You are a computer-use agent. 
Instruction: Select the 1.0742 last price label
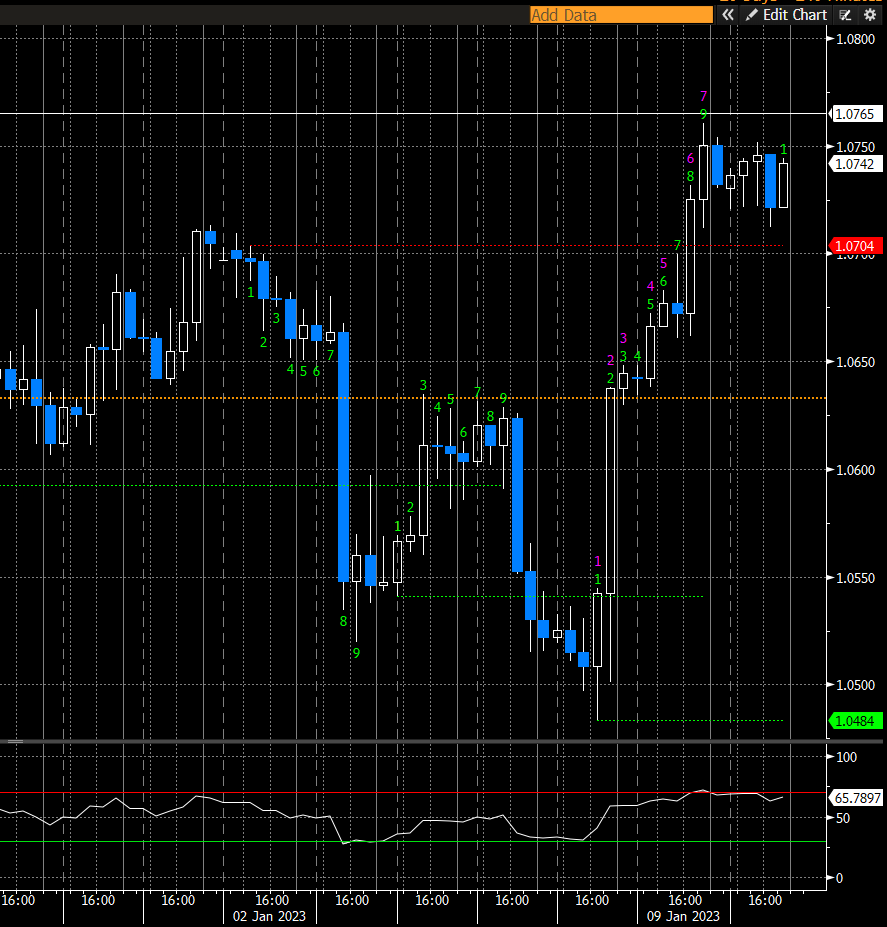854,164
